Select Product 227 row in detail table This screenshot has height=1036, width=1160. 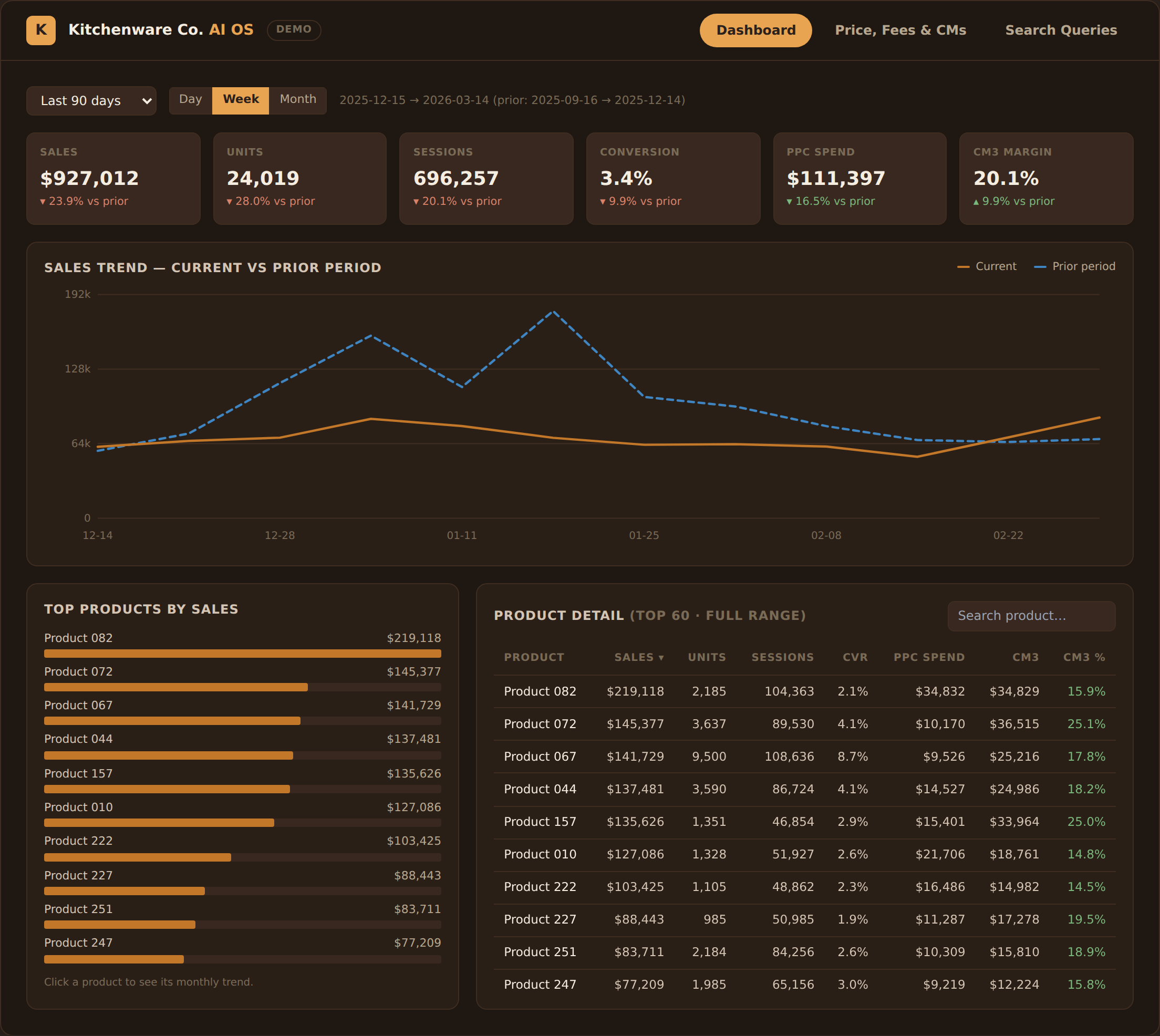804,920
